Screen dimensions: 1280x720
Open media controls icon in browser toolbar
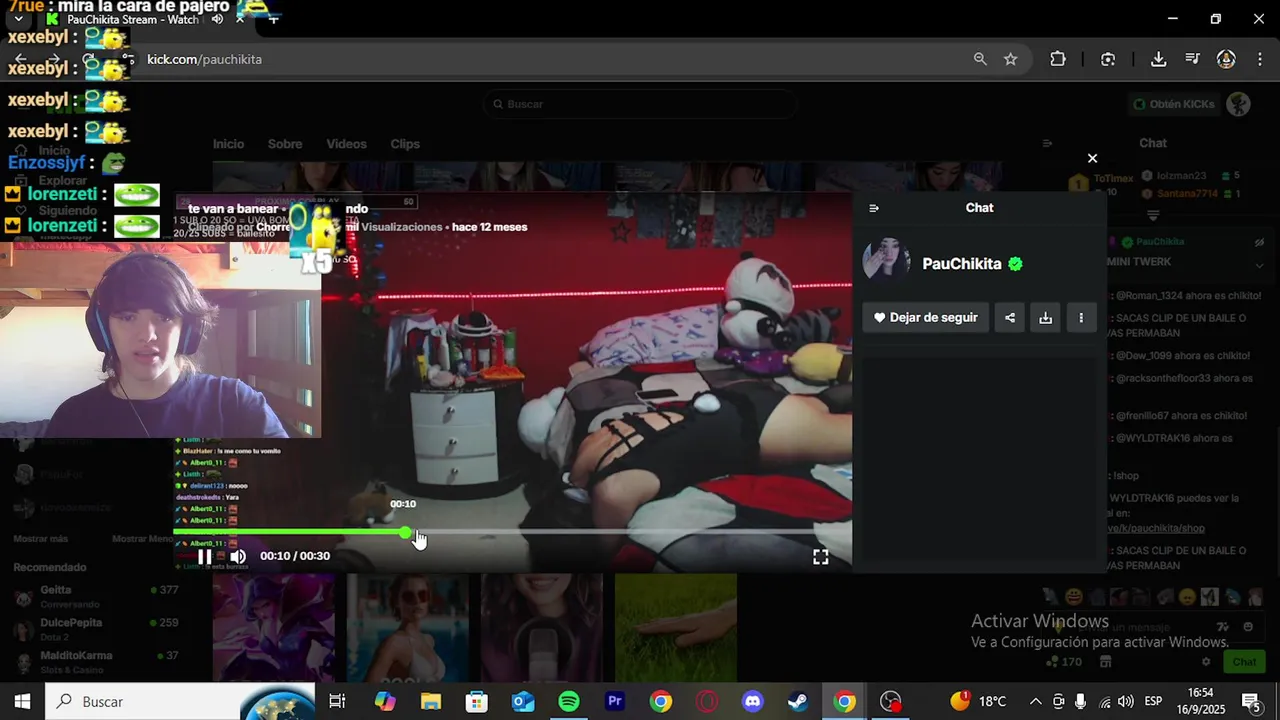click(1192, 59)
